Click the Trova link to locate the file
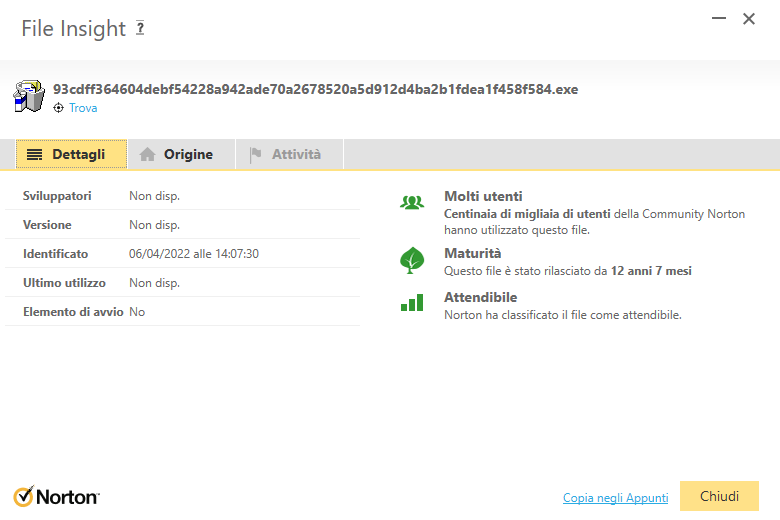This screenshot has width=780, height=520. pyautogui.click(x=83, y=108)
